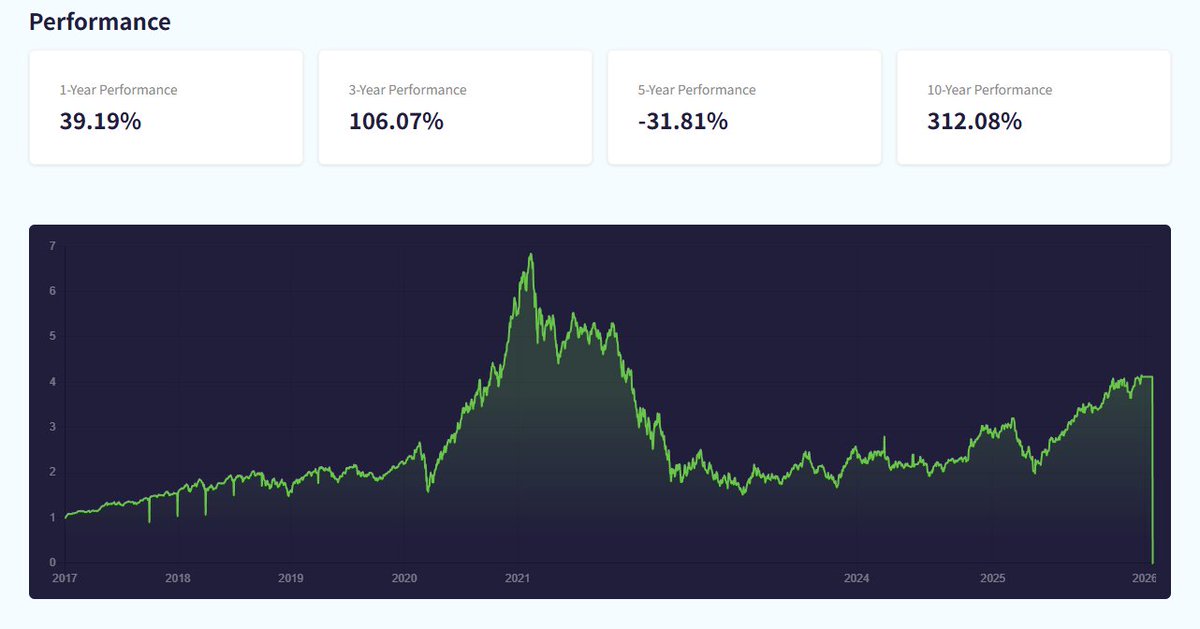The height and width of the screenshot is (629, 1200).
Task: Click the 2025 x-axis label
Action: click(x=992, y=578)
